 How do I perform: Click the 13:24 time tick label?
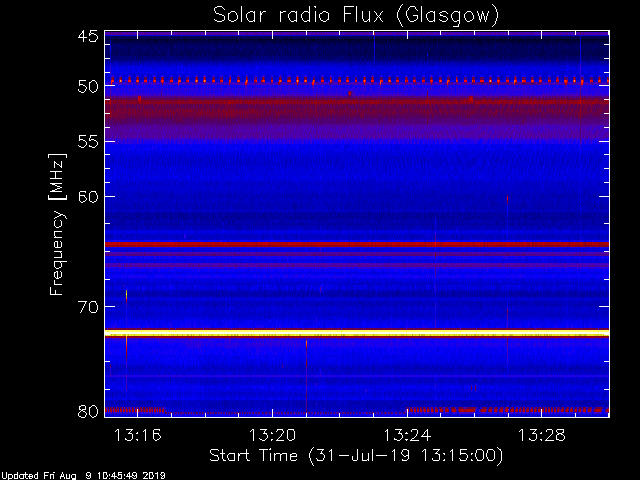point(407,435)
